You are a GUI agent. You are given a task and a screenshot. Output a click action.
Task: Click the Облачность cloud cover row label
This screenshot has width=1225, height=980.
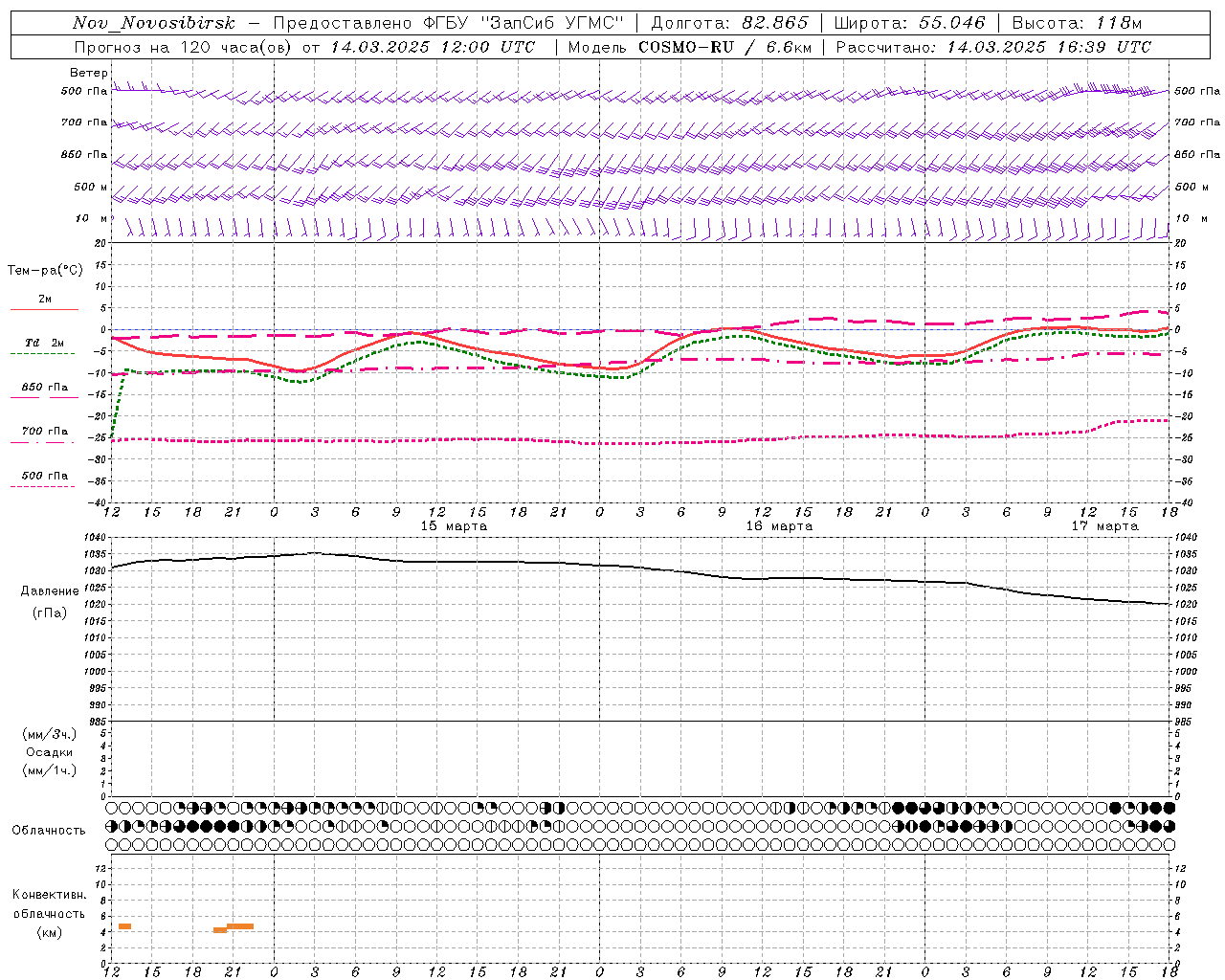tap(49, 831)
